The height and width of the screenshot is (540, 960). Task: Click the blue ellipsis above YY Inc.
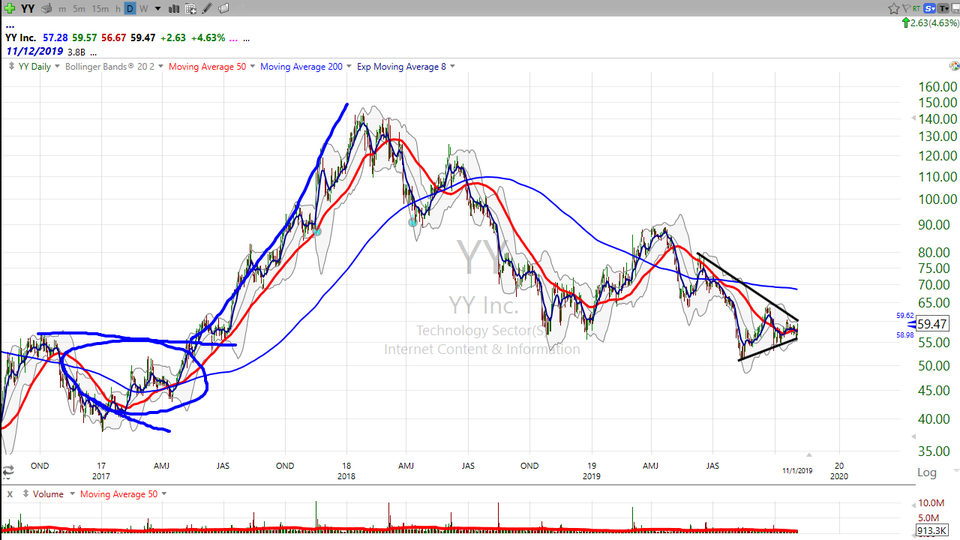(x=10, y=26)
